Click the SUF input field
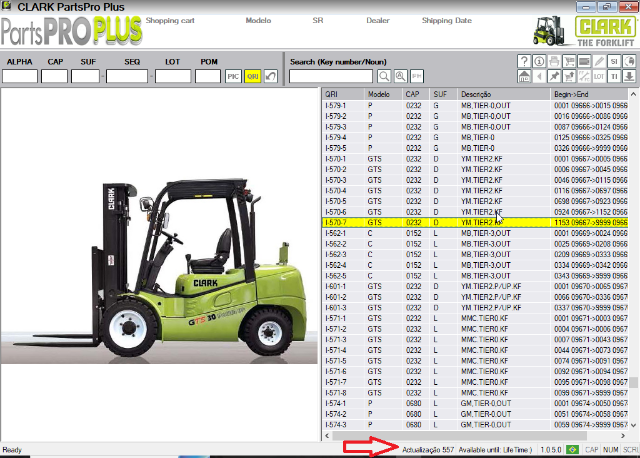Image resolution: width=640 pixels, height=458 pixels. [85, 76]
